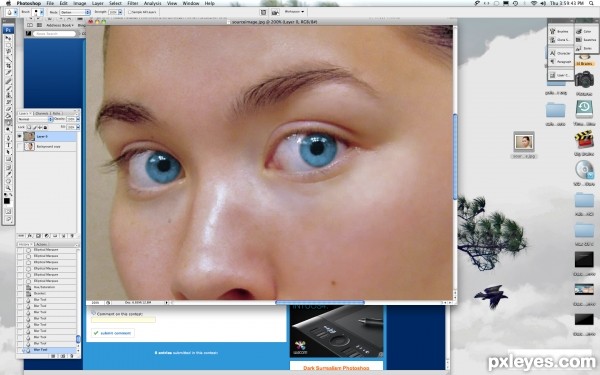600x375 pixels.
Task: Select the Rectangular Marquee tool
Action: [x=8, y=45]
